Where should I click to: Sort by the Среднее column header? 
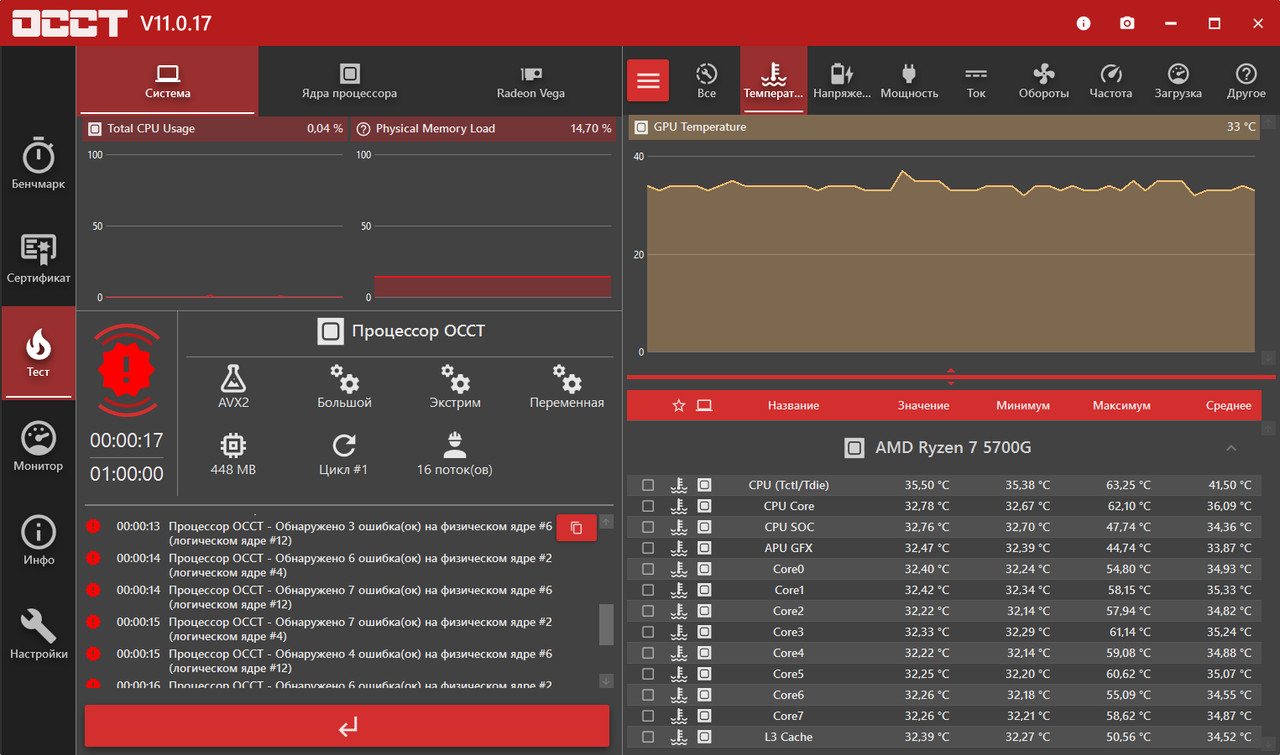click(1228, 405)
